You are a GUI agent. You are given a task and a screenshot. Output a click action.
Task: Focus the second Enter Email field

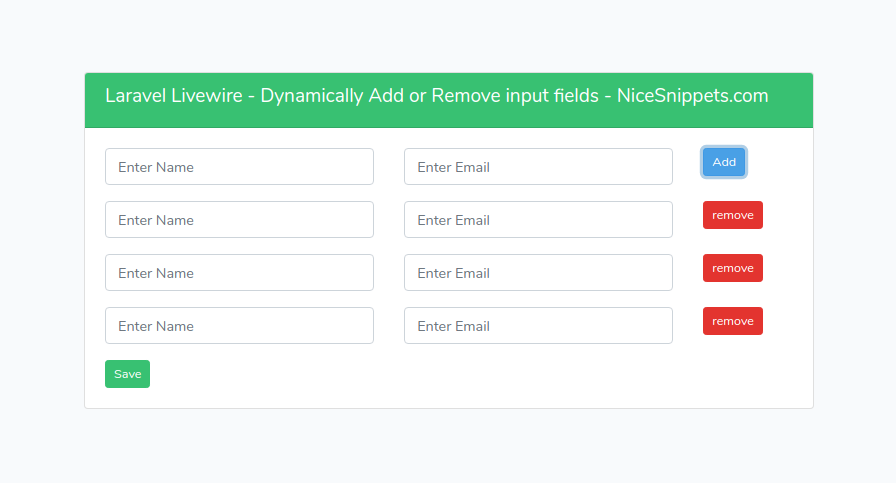(x=538, y=219)
